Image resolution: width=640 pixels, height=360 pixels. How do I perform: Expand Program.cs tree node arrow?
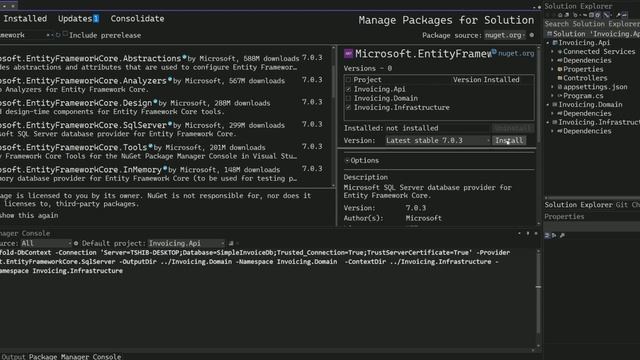553,96
